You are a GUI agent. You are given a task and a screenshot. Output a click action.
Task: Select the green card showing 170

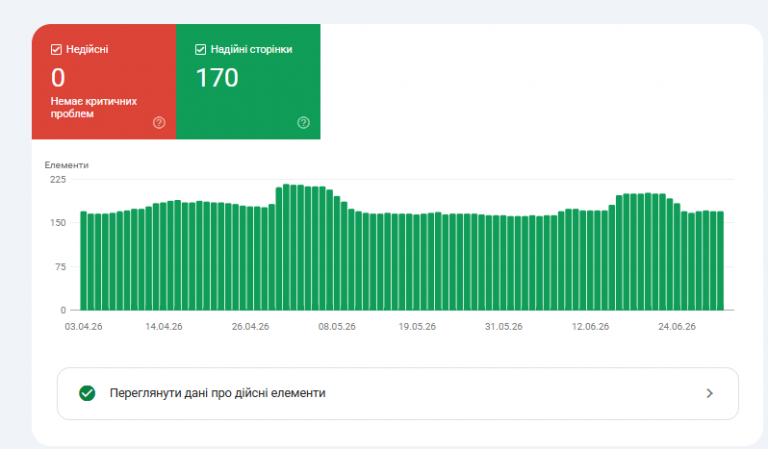[248, 82]
